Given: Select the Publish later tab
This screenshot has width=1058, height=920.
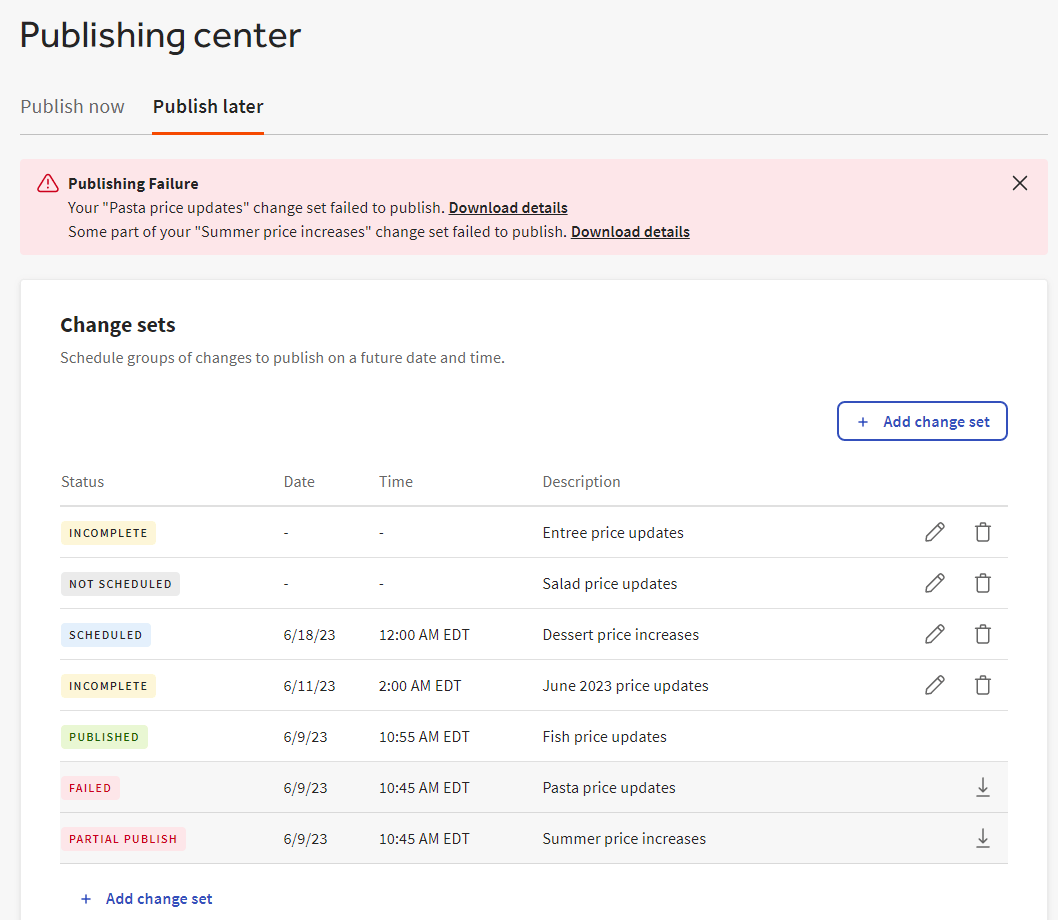Looking at the screenshot, I should tap(208, 107).
